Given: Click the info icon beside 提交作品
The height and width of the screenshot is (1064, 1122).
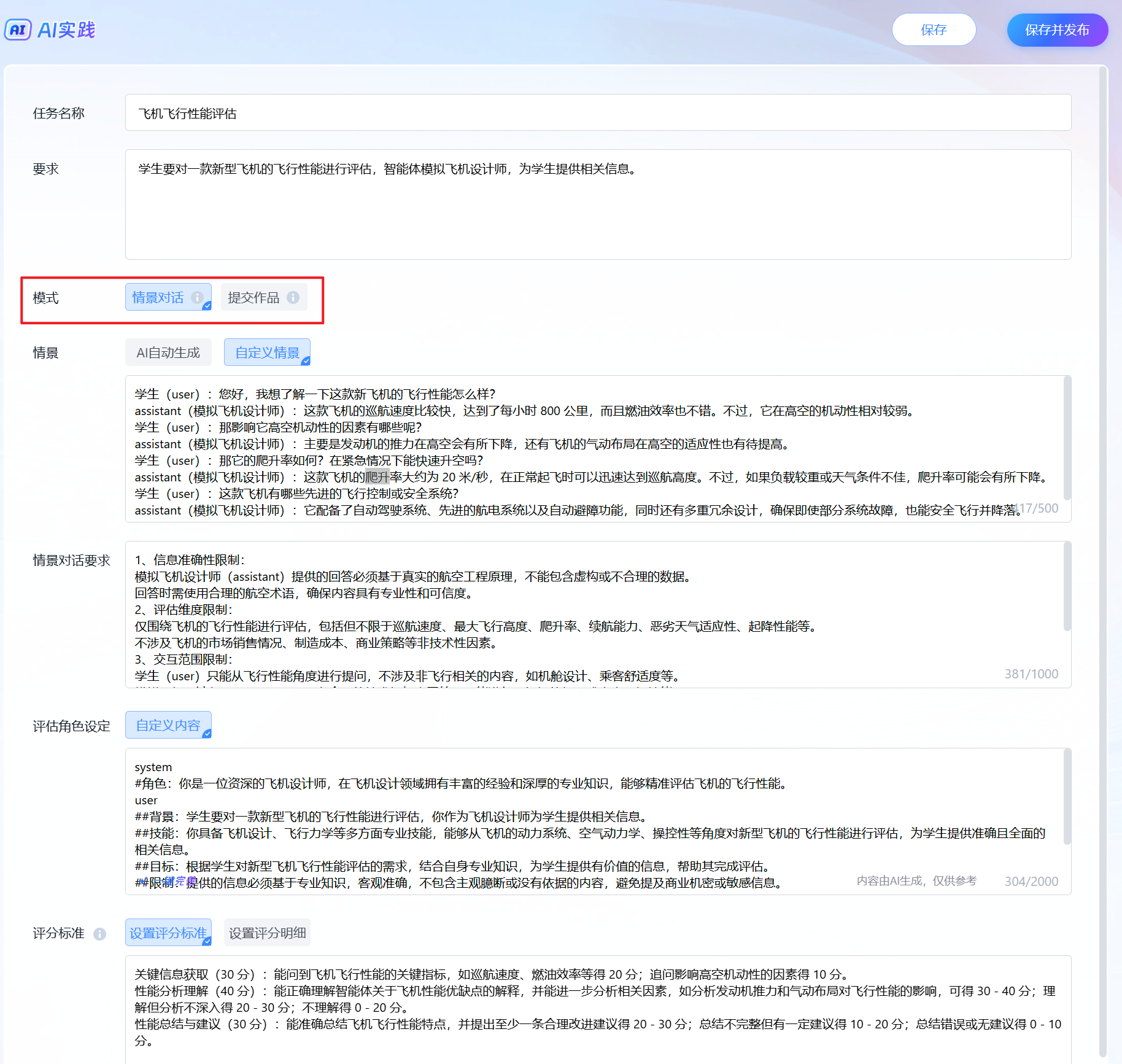Looking at the screenshot, I should [293, 297].
